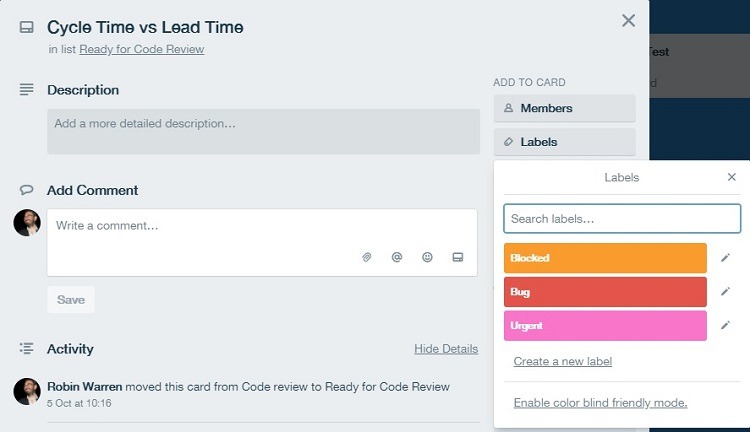Apply the orange Blocked label

coord(605,258)
